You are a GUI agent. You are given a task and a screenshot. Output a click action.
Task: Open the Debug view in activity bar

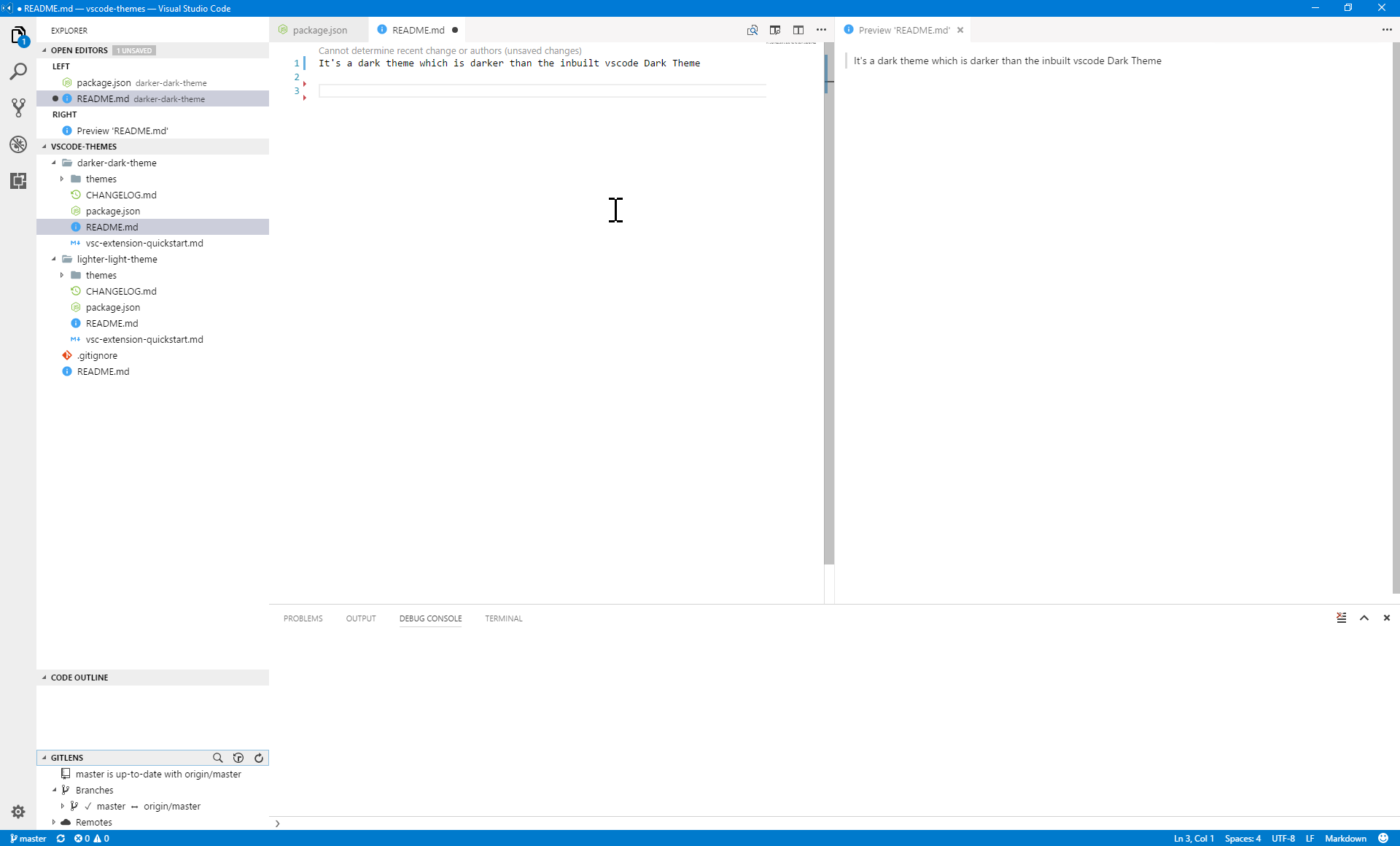click(x=18, y=144)
